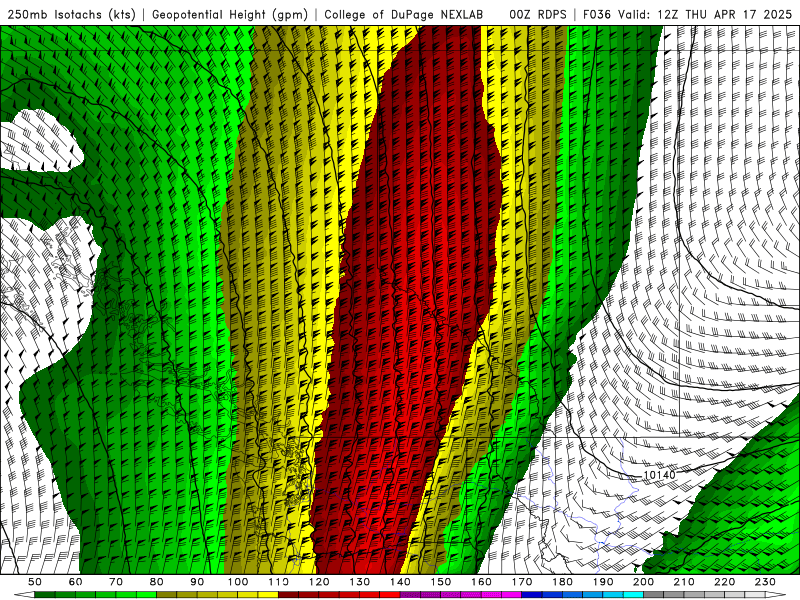The width and height of the screenshot is (800, 600).
Task: Click the "70" colorbar label
Action: (x=116, y=582)
